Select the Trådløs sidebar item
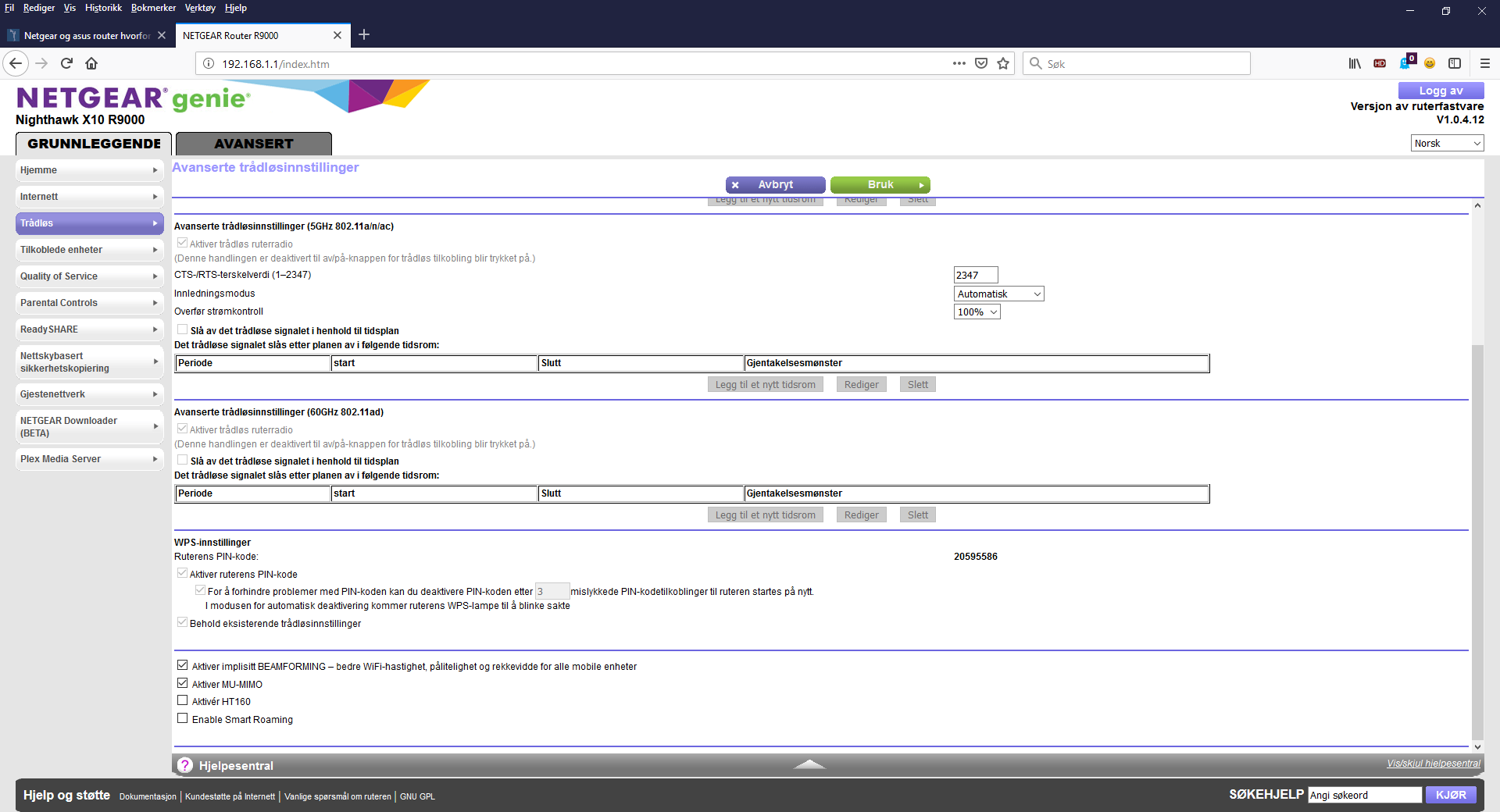This screenshot has width=1500, height=812. click(x=89, y=223)
